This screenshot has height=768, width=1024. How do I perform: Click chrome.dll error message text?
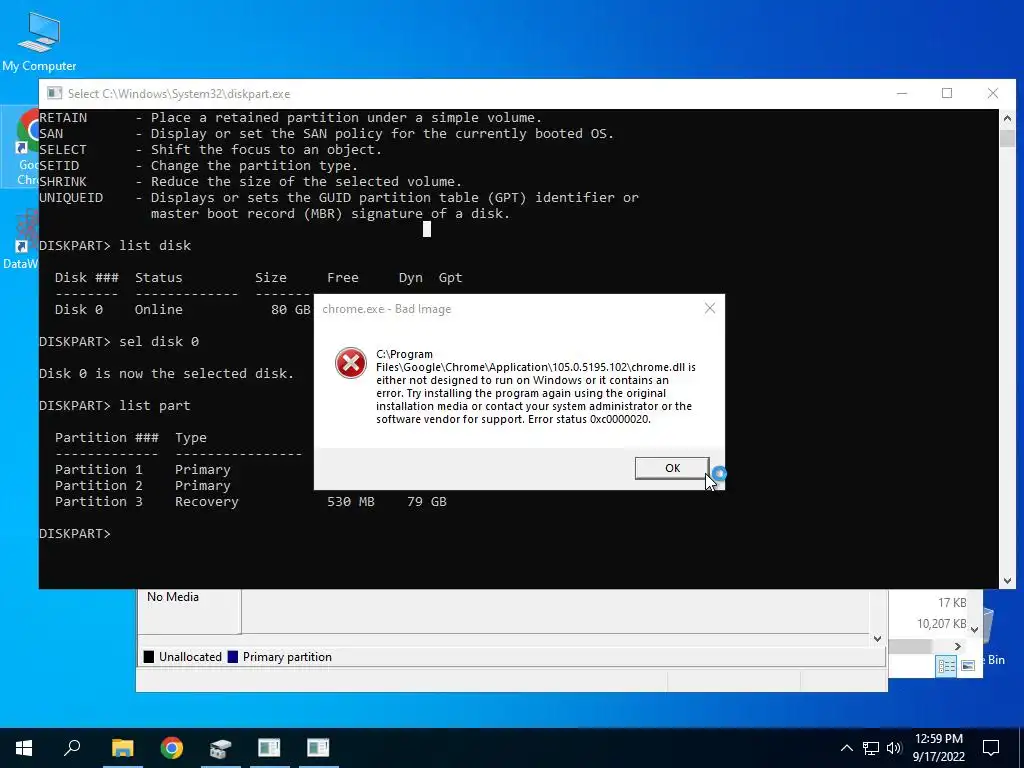click(536, 387)
